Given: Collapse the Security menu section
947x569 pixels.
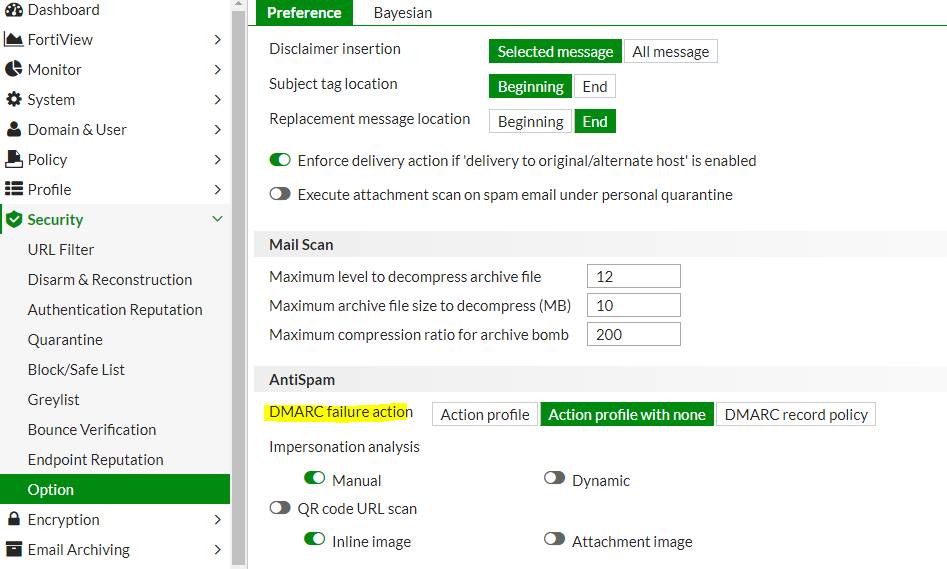Looking at the screenshot, I should (218, 220).
